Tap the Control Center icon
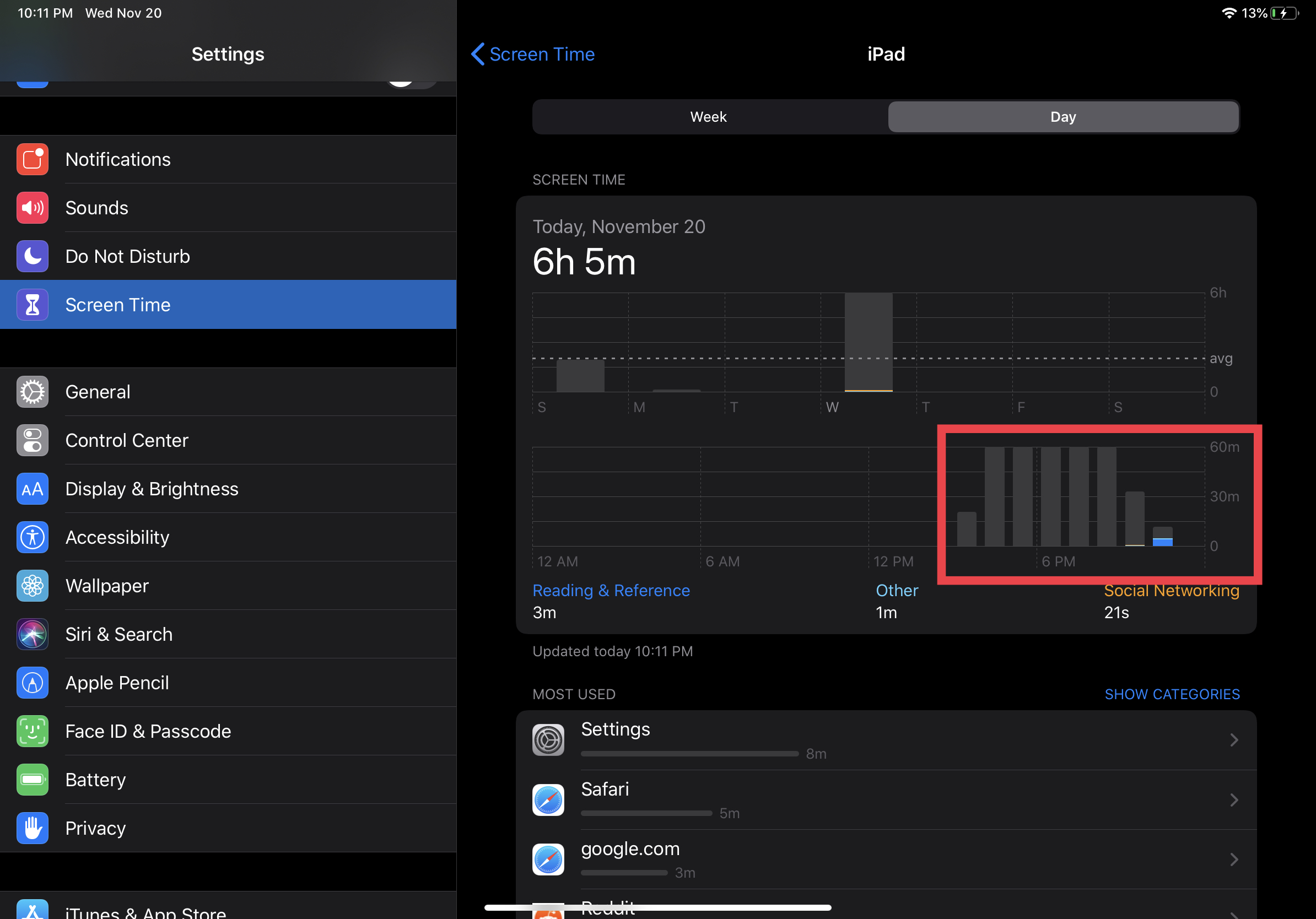The height and width of the screenshot is (919, 1316). coord(32,441)
